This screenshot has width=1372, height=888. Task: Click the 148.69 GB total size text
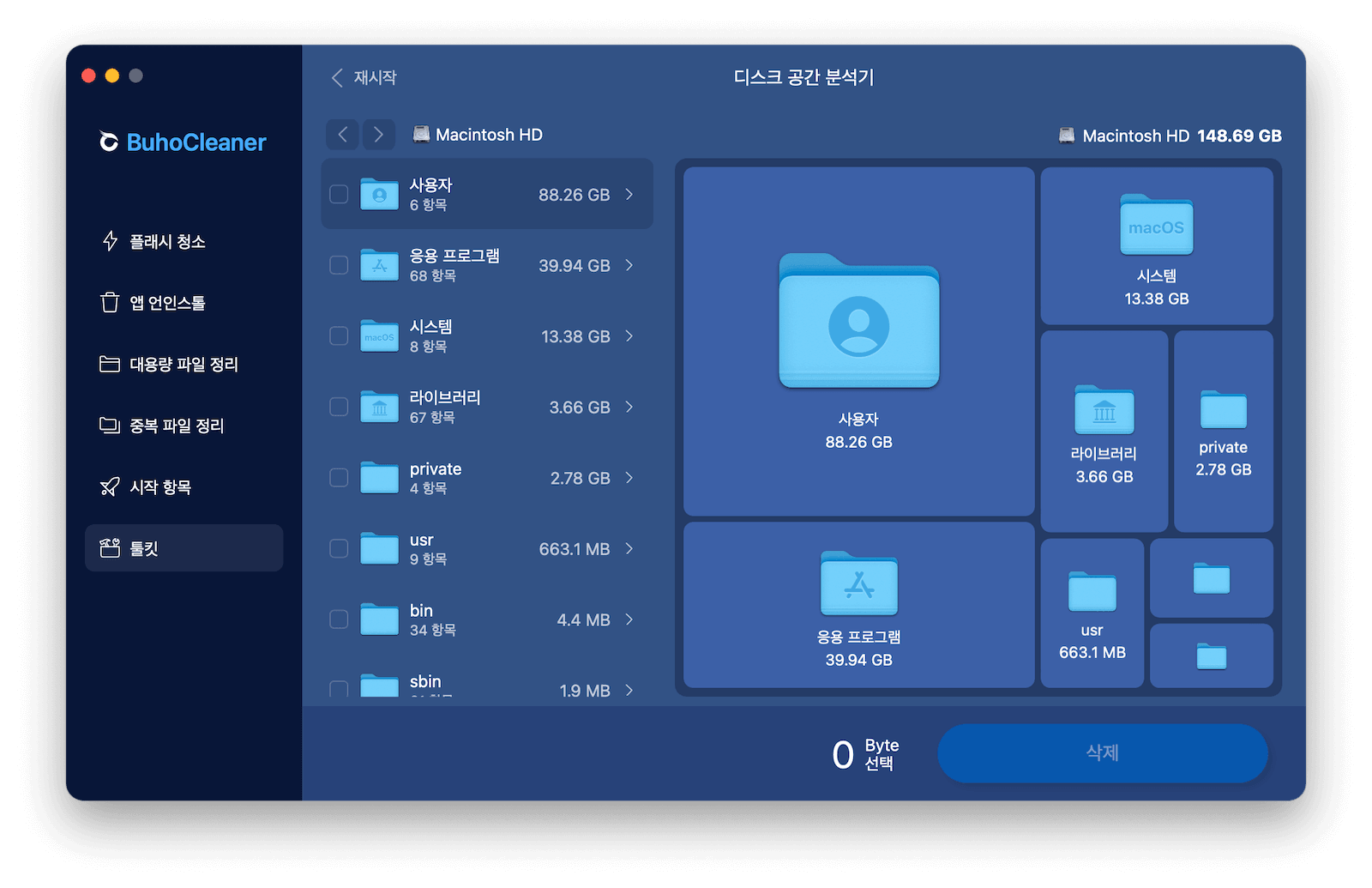(1239, 136)
